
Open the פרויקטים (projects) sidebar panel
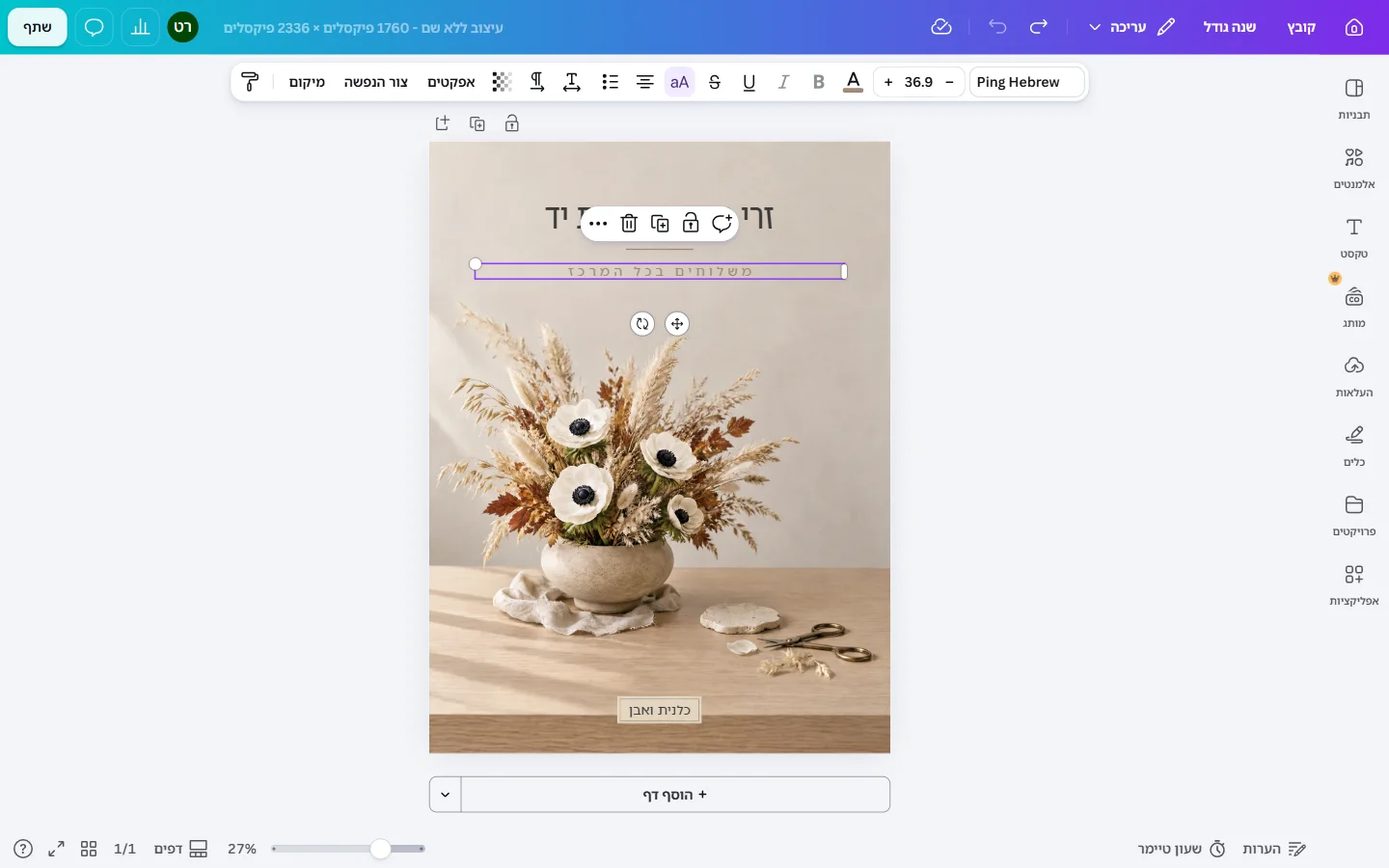click(1353, 516)
